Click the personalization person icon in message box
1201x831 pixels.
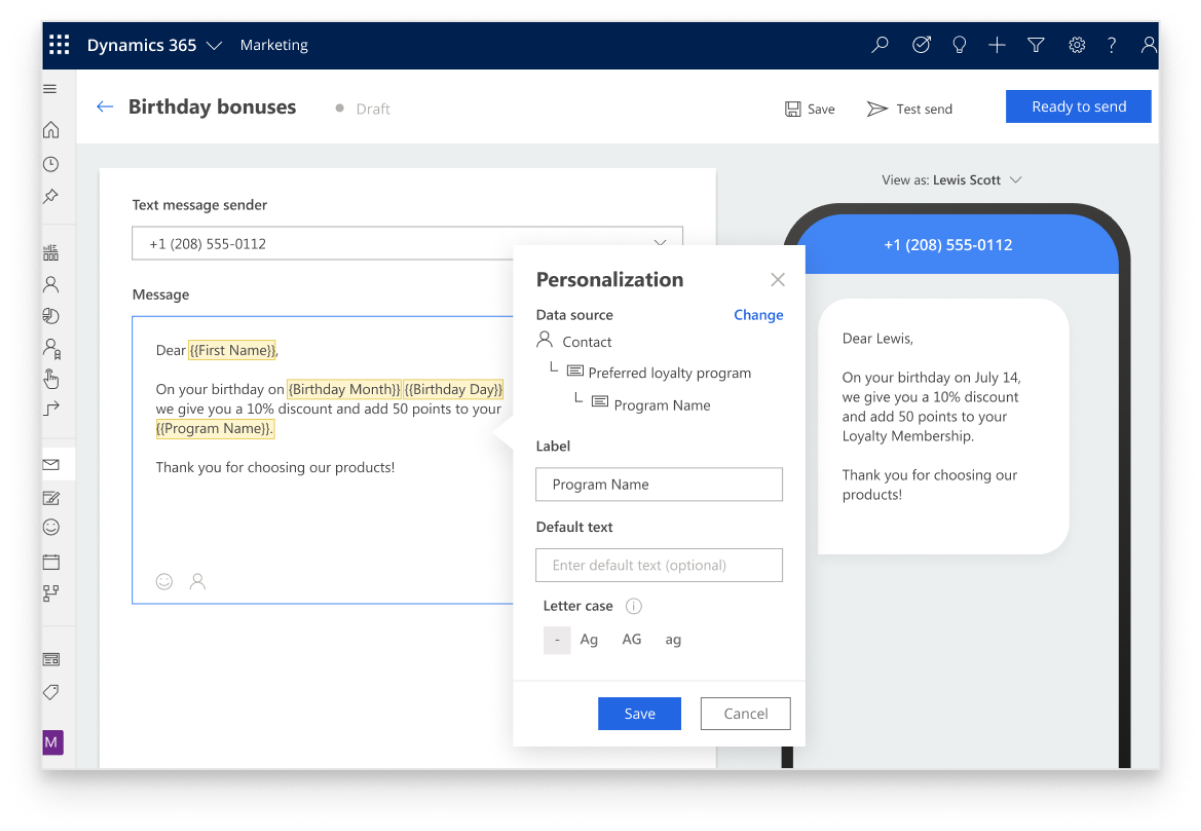198,581
